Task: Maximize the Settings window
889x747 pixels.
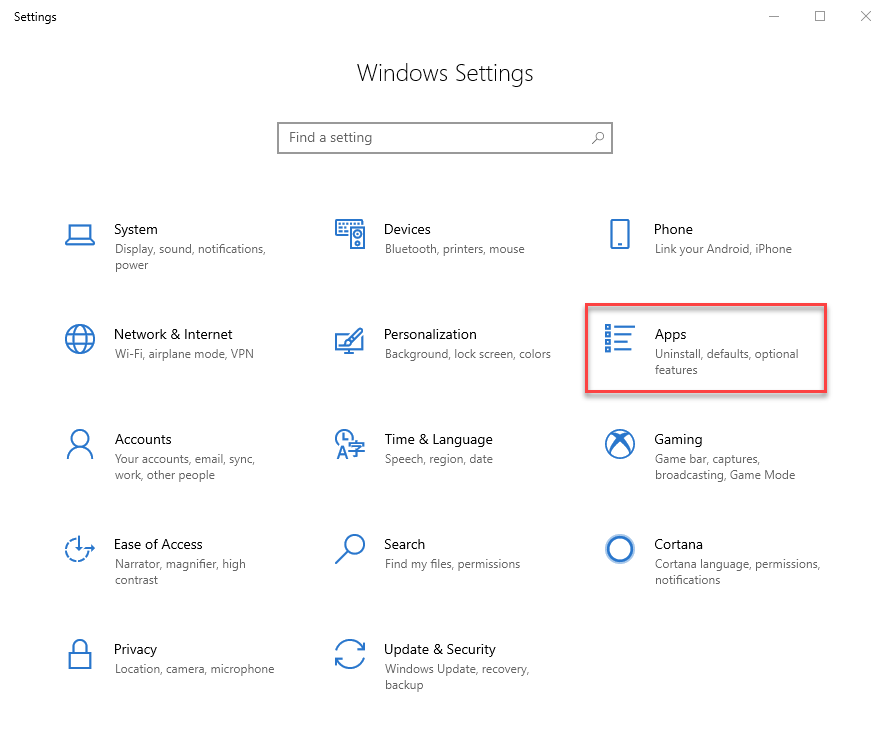Action: (x=820, y=16)
